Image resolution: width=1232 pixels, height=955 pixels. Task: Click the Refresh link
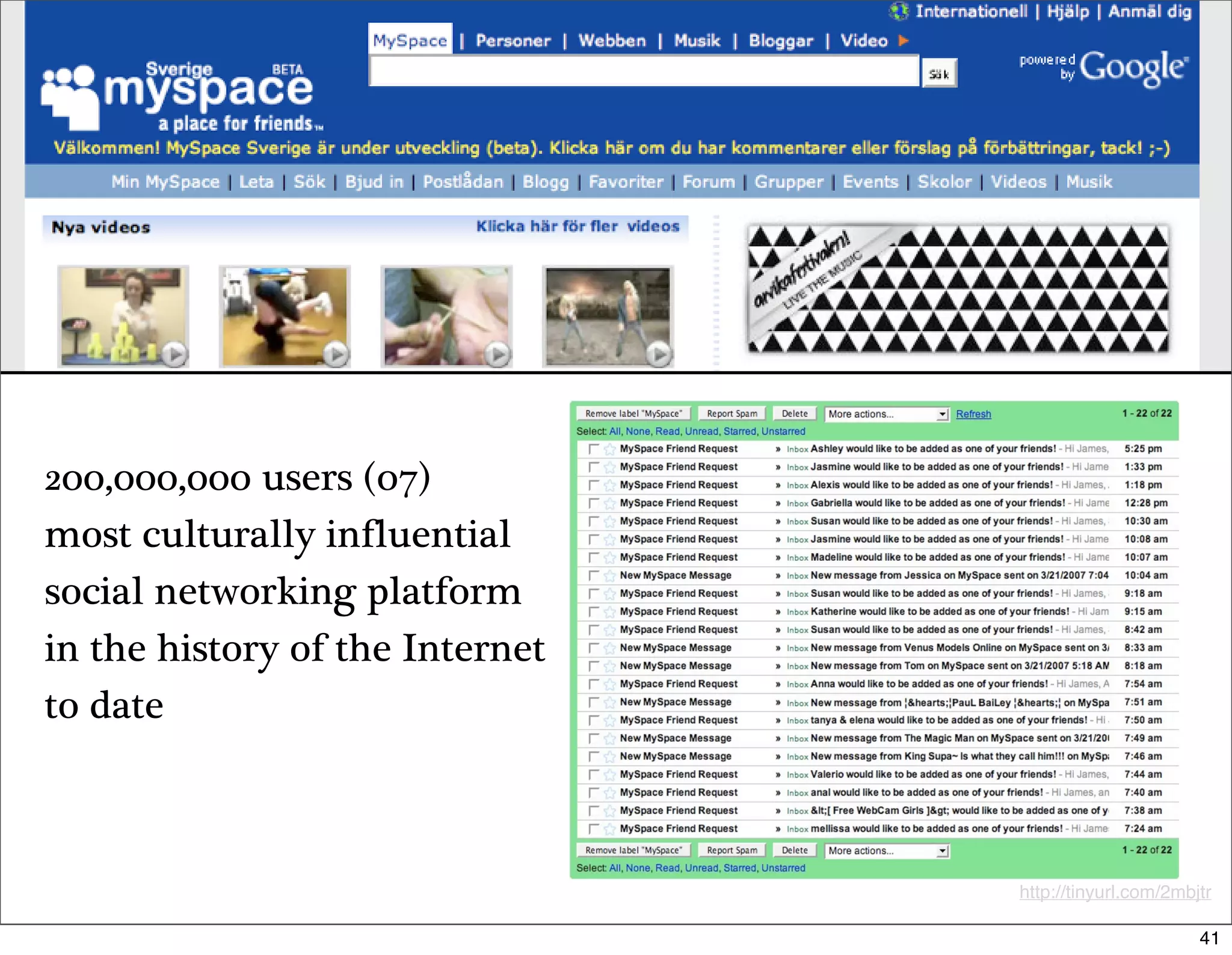tap(973, 414)
